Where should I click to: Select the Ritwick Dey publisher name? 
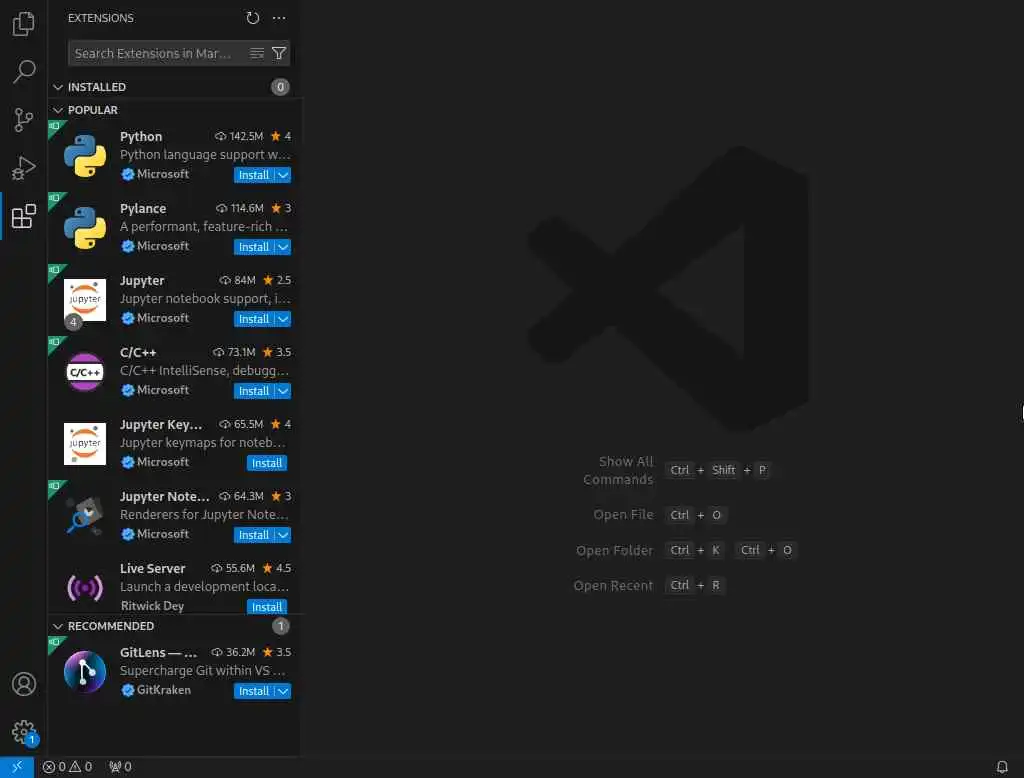(x=153, y=606)
